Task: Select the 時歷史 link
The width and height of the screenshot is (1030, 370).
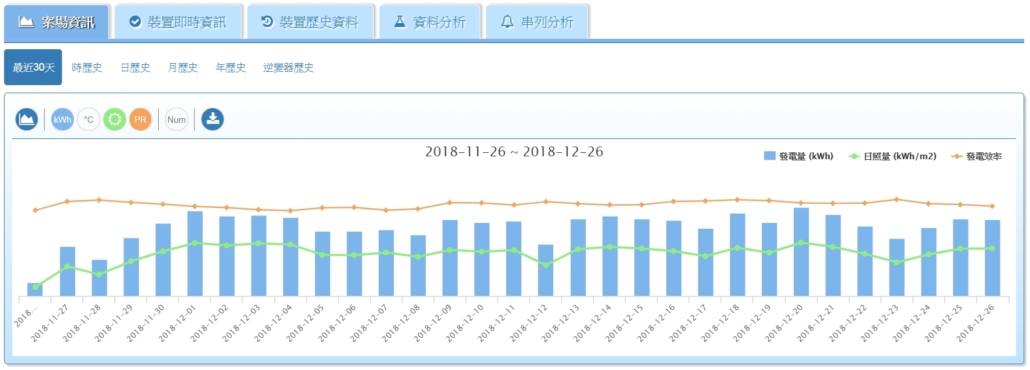Action: pyautogui.click(x=87, y=68)
